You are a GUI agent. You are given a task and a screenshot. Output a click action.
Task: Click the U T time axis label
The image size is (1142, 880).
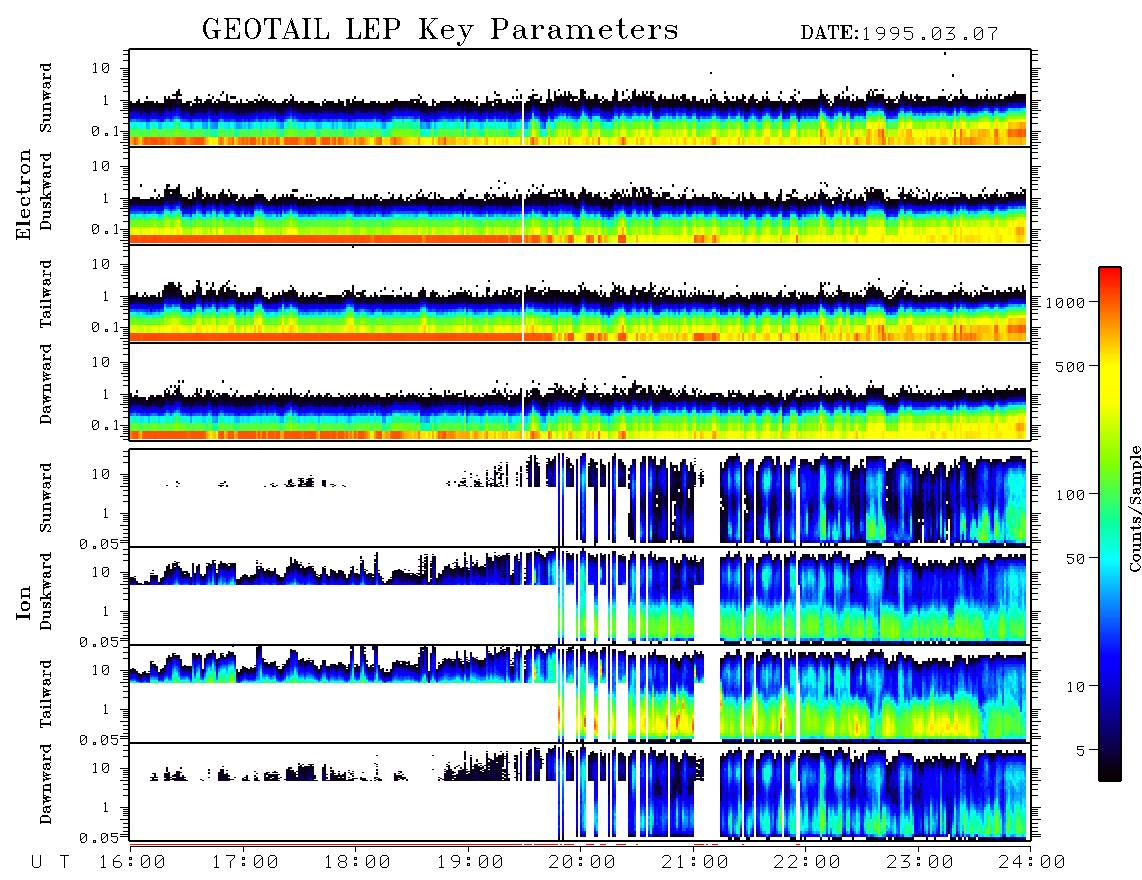51,862
